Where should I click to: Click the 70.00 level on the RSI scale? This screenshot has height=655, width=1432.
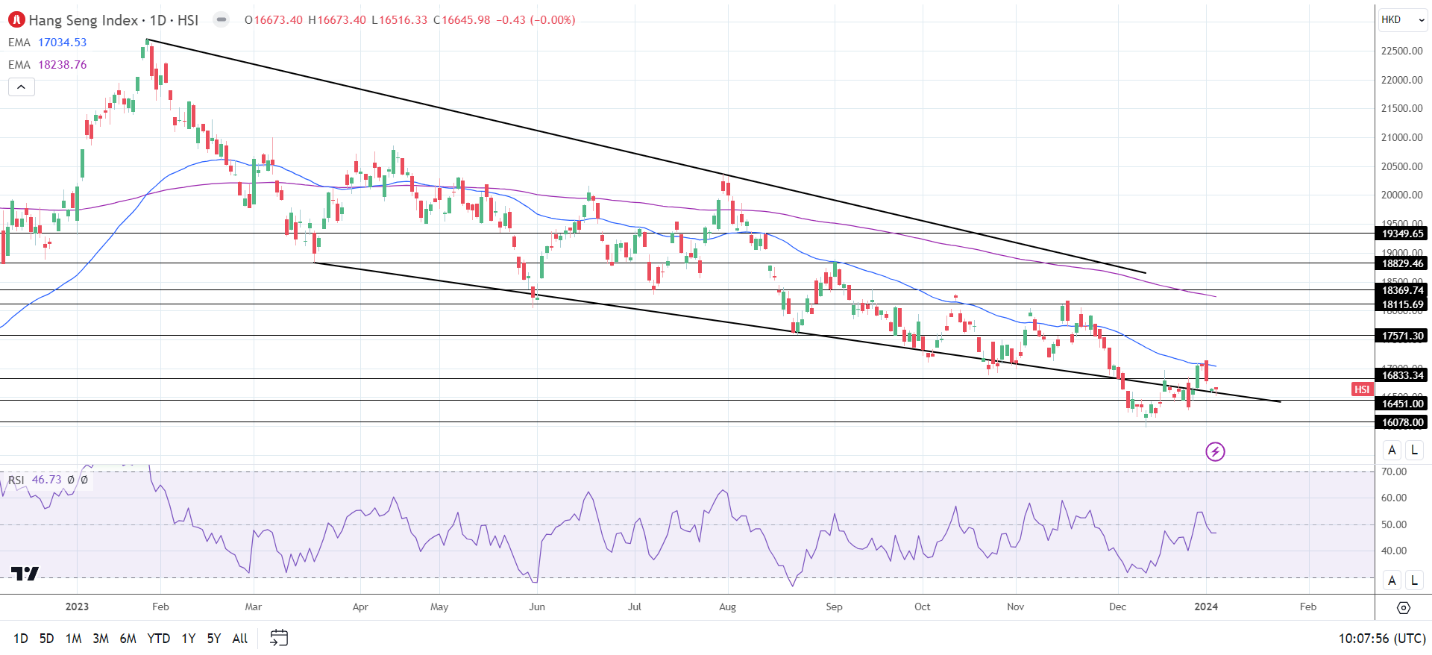click(x=1394, y=471)
